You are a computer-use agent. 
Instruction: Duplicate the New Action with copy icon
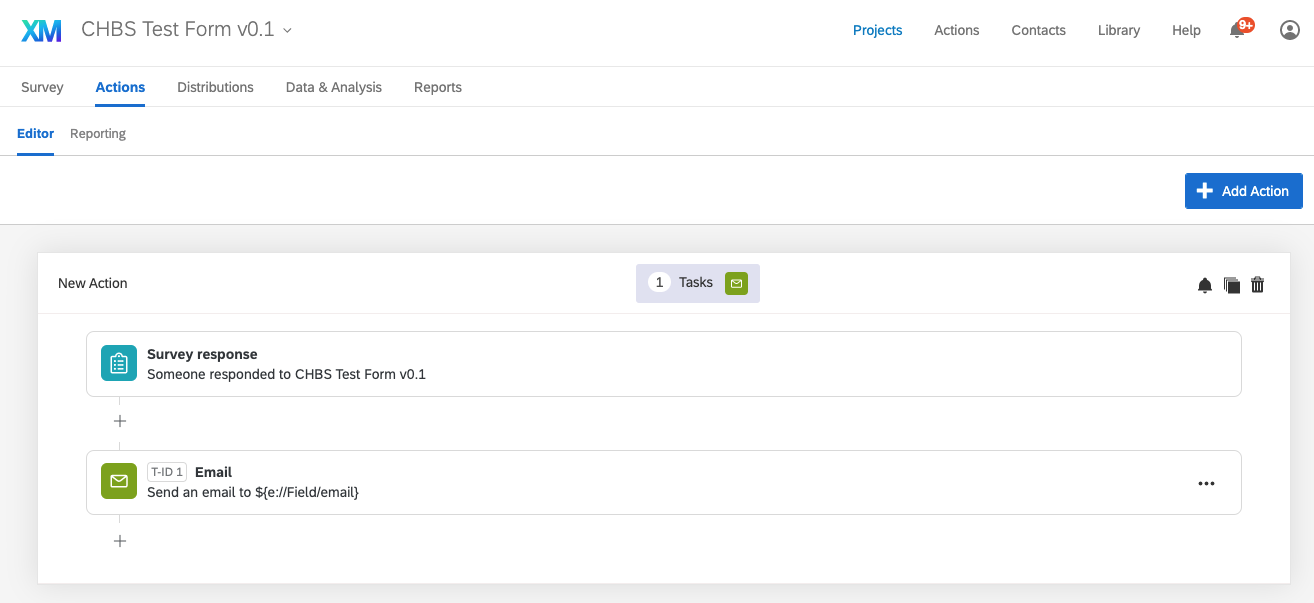coord(1232,285)
